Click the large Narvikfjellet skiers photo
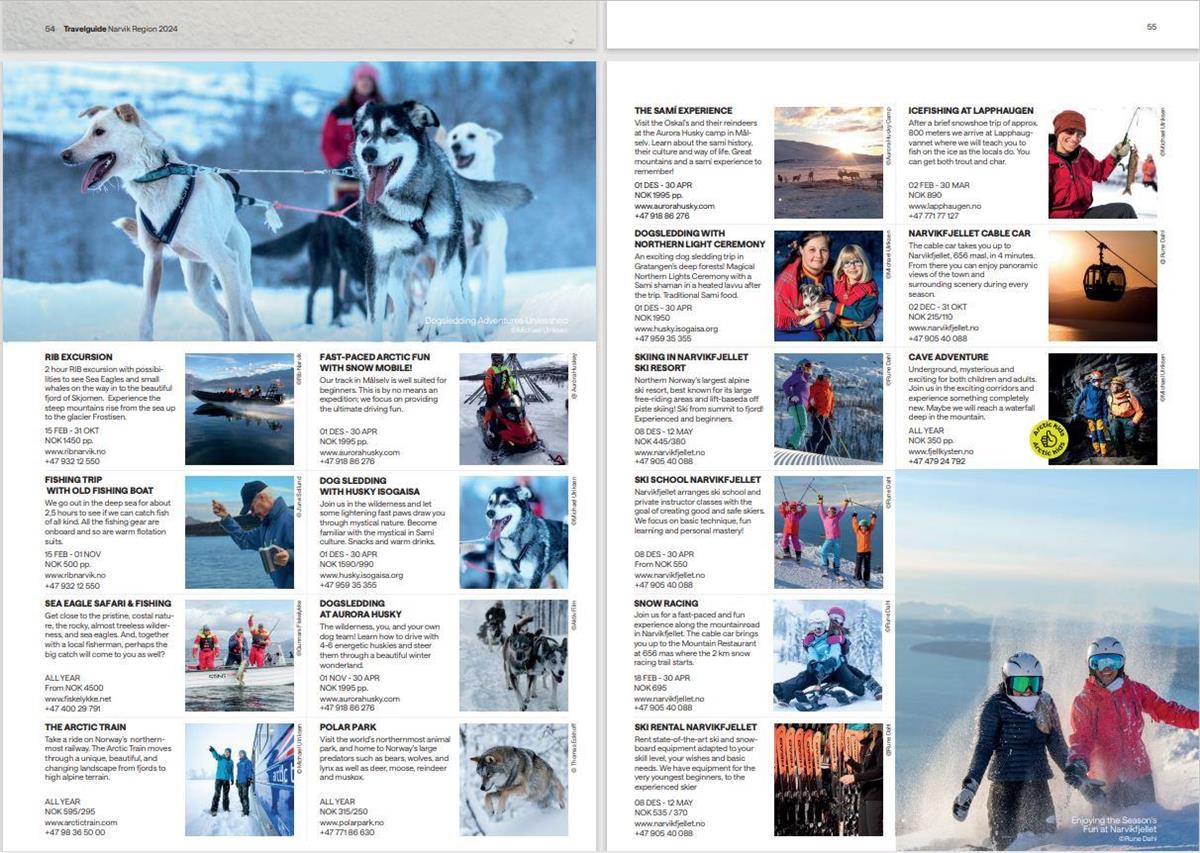 pos(1047,660)
